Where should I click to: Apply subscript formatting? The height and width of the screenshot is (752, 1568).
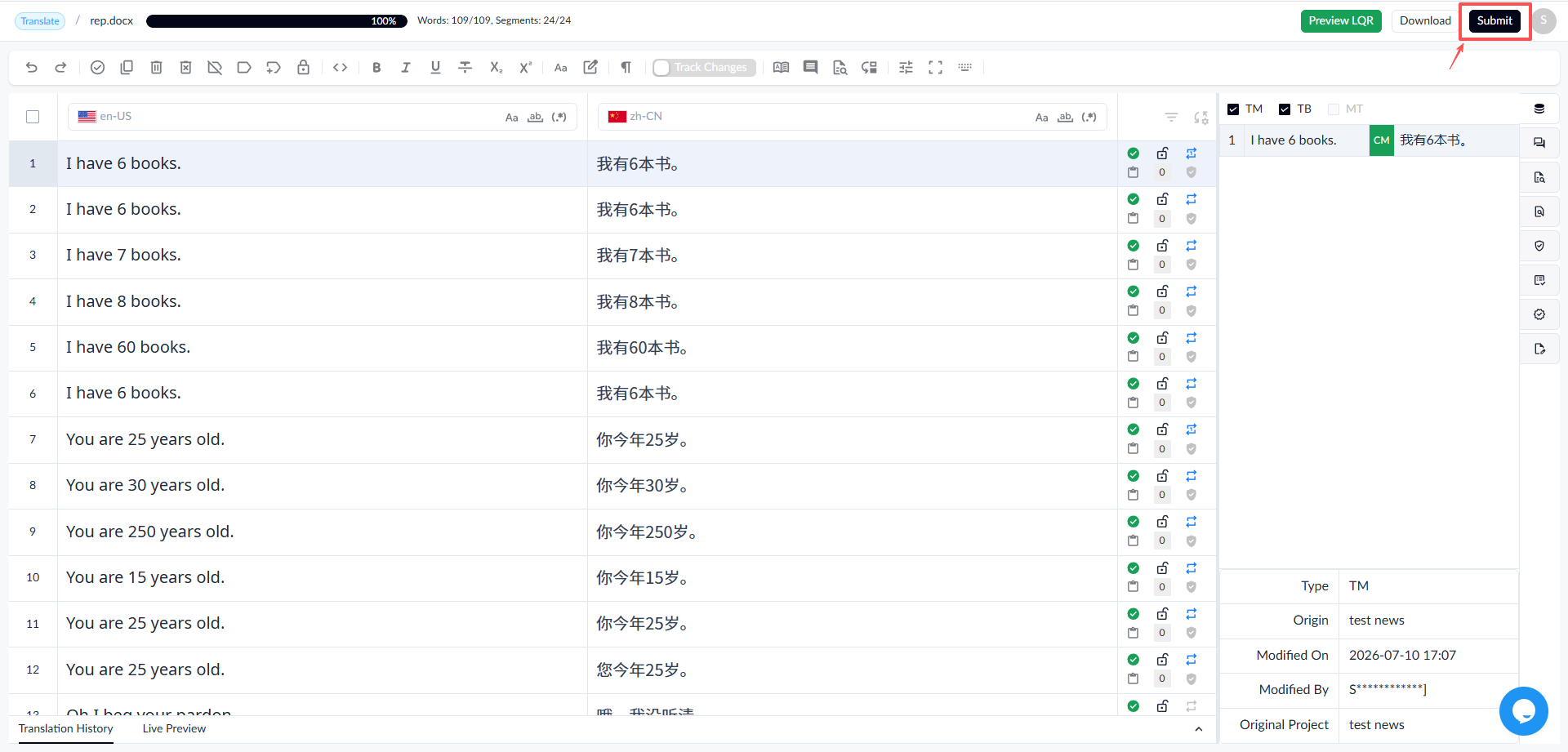tap(496, 68)
